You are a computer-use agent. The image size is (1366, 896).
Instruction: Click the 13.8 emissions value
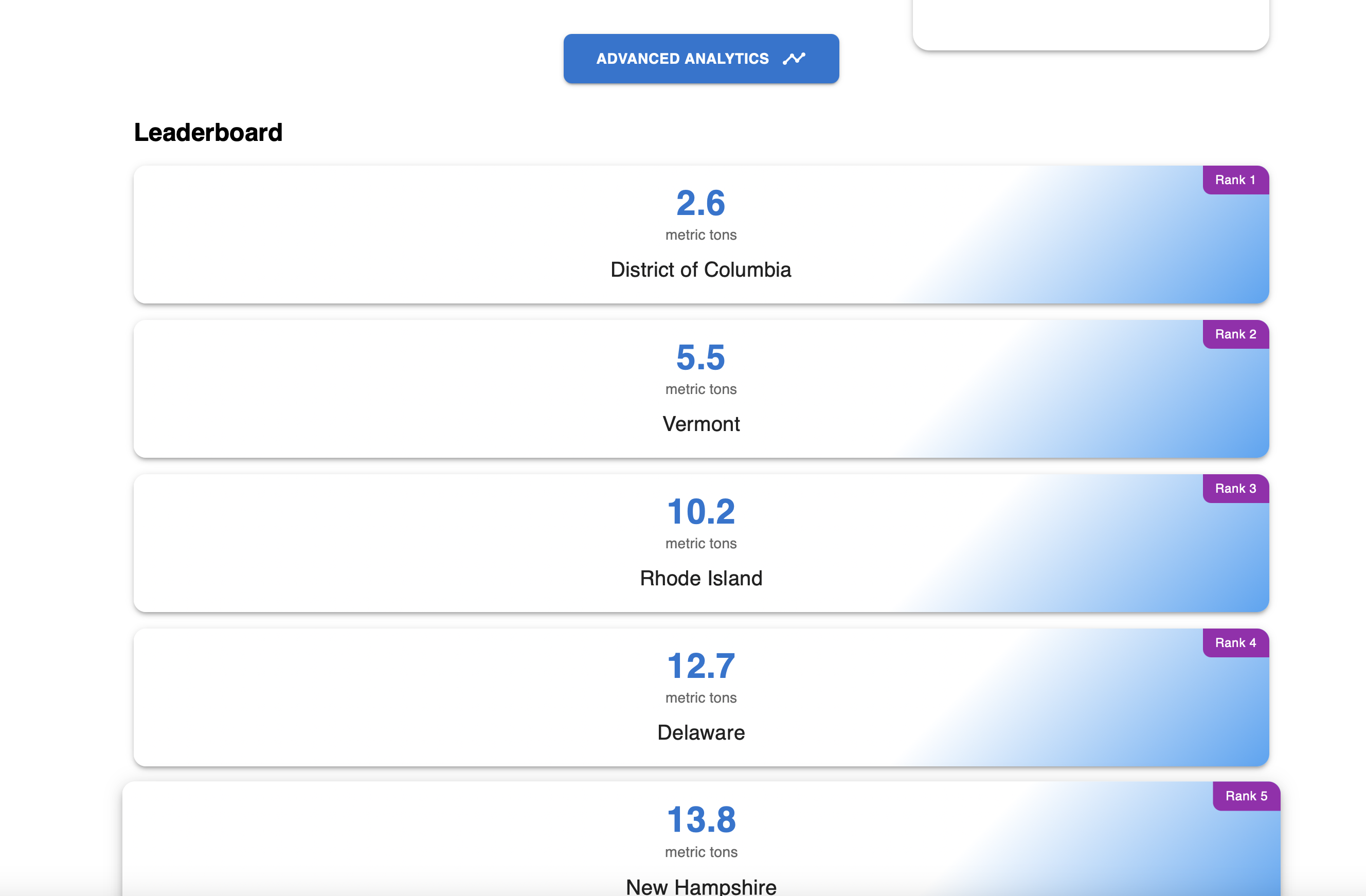tap(700, 820)
